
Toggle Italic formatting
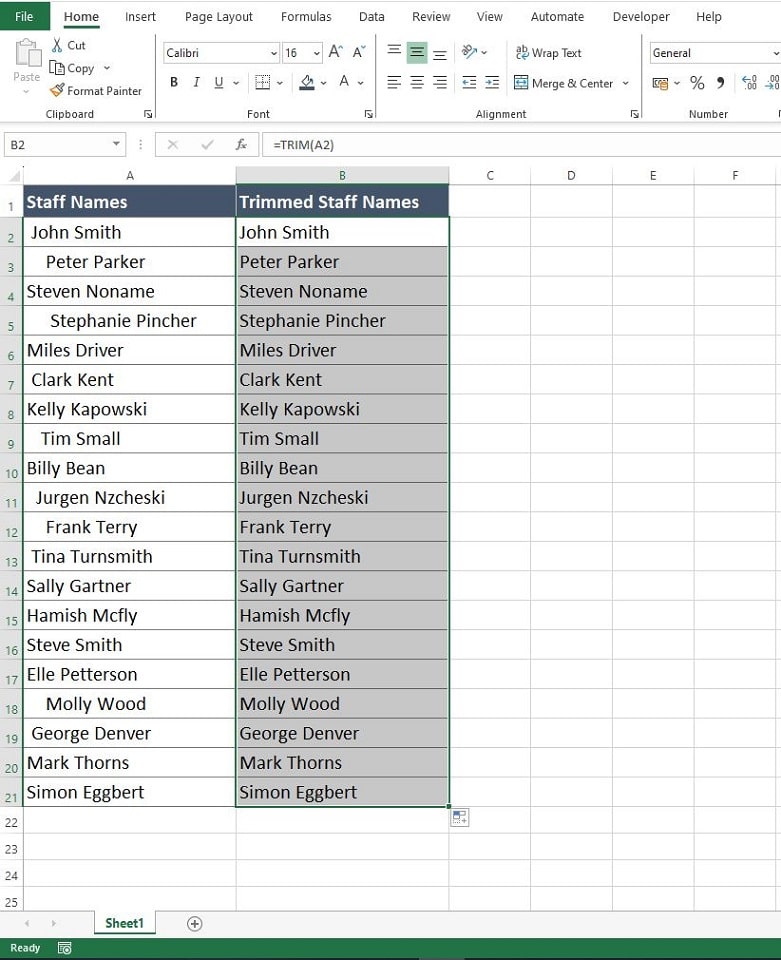[196, 82]
